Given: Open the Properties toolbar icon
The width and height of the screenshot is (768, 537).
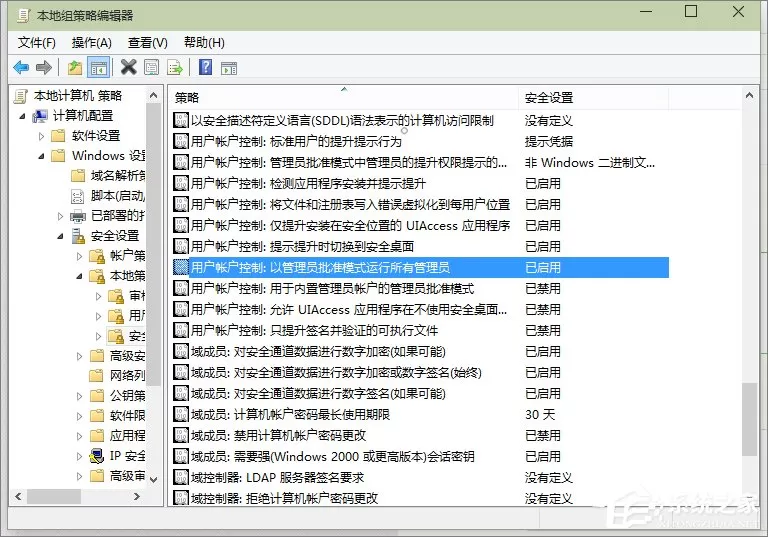Looking at the screenshot, I should click(x=152, y=67).
